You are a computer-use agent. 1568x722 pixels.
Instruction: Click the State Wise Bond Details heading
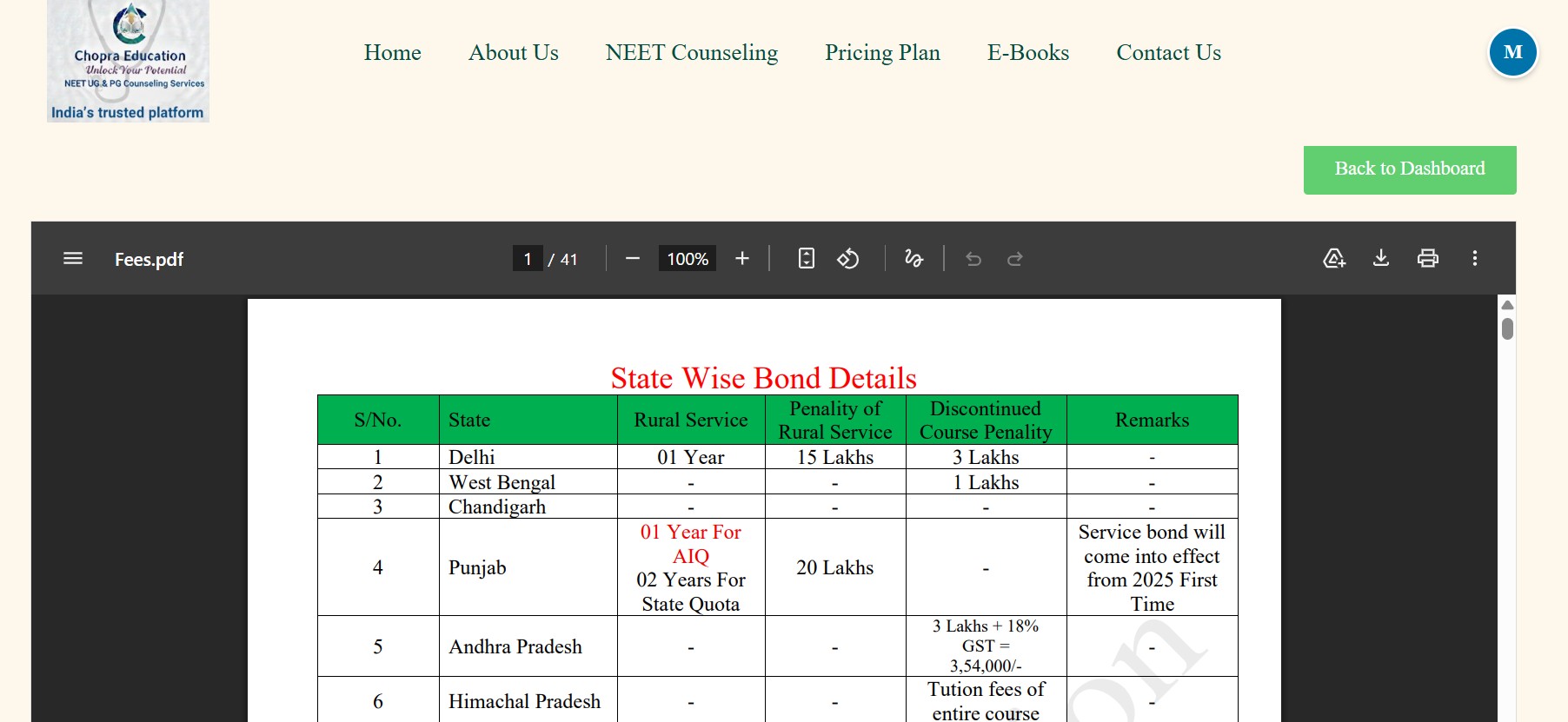pyautogui.click(x=764, y=378)
